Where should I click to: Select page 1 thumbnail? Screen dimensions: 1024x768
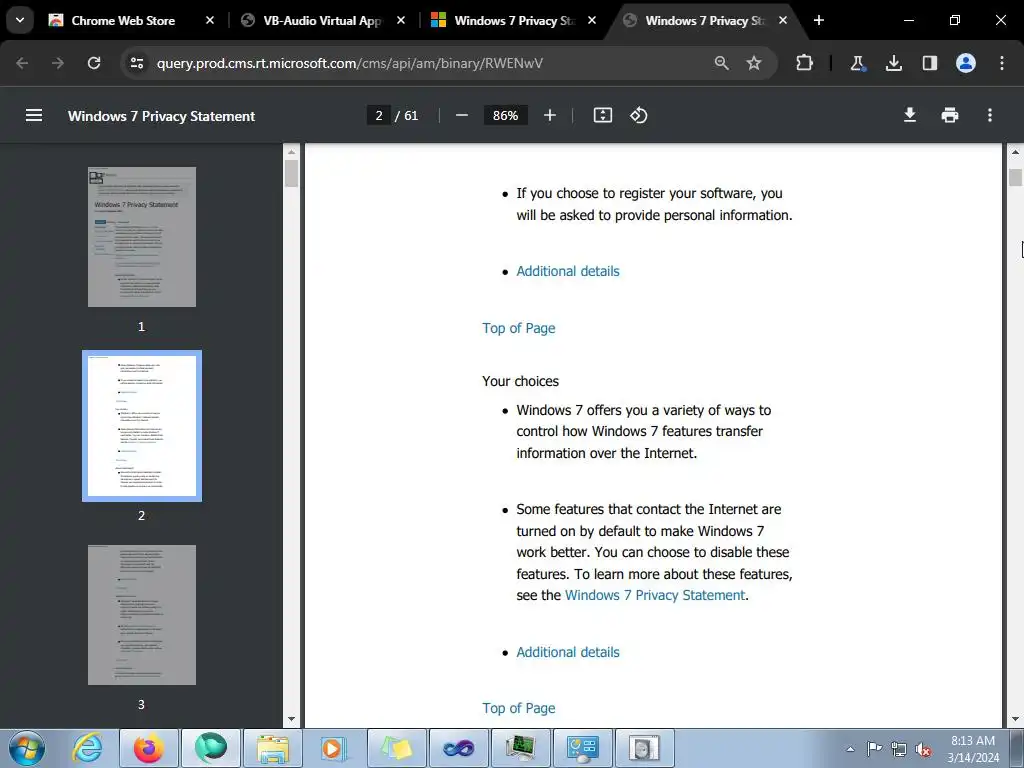point(142,237)
